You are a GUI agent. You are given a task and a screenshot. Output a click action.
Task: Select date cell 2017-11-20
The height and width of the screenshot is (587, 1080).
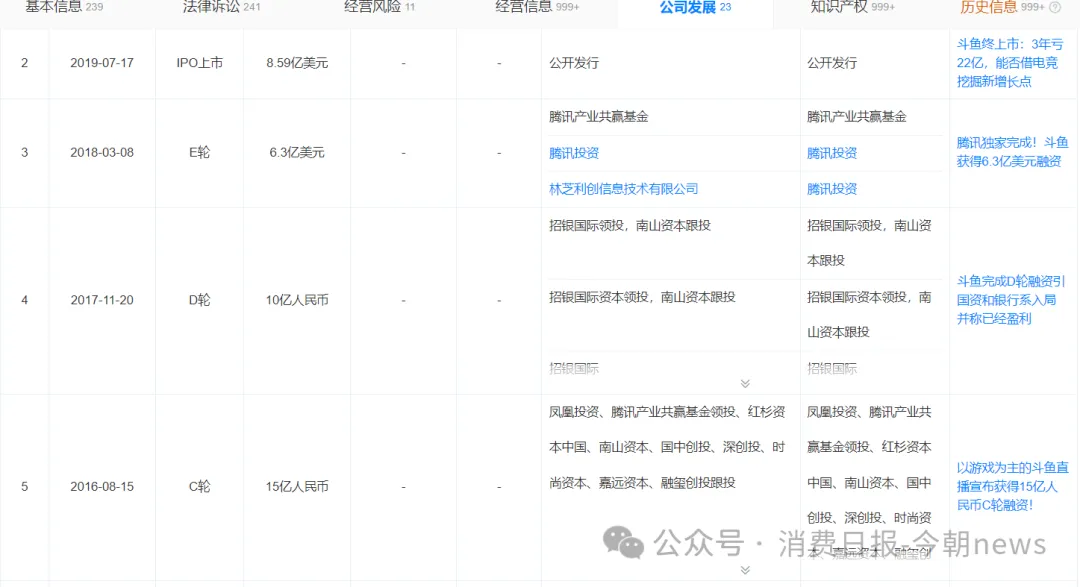[102, 300]
